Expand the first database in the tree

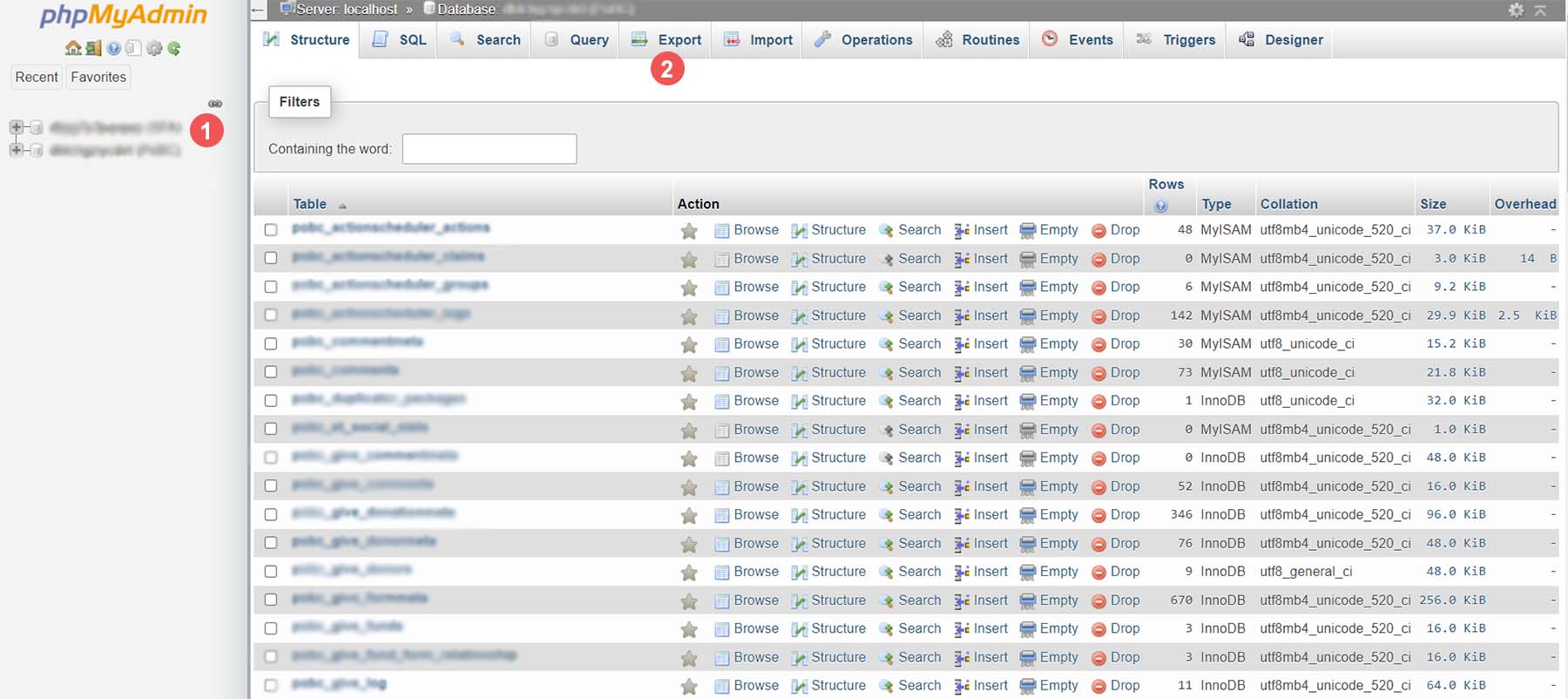point(16,127)
